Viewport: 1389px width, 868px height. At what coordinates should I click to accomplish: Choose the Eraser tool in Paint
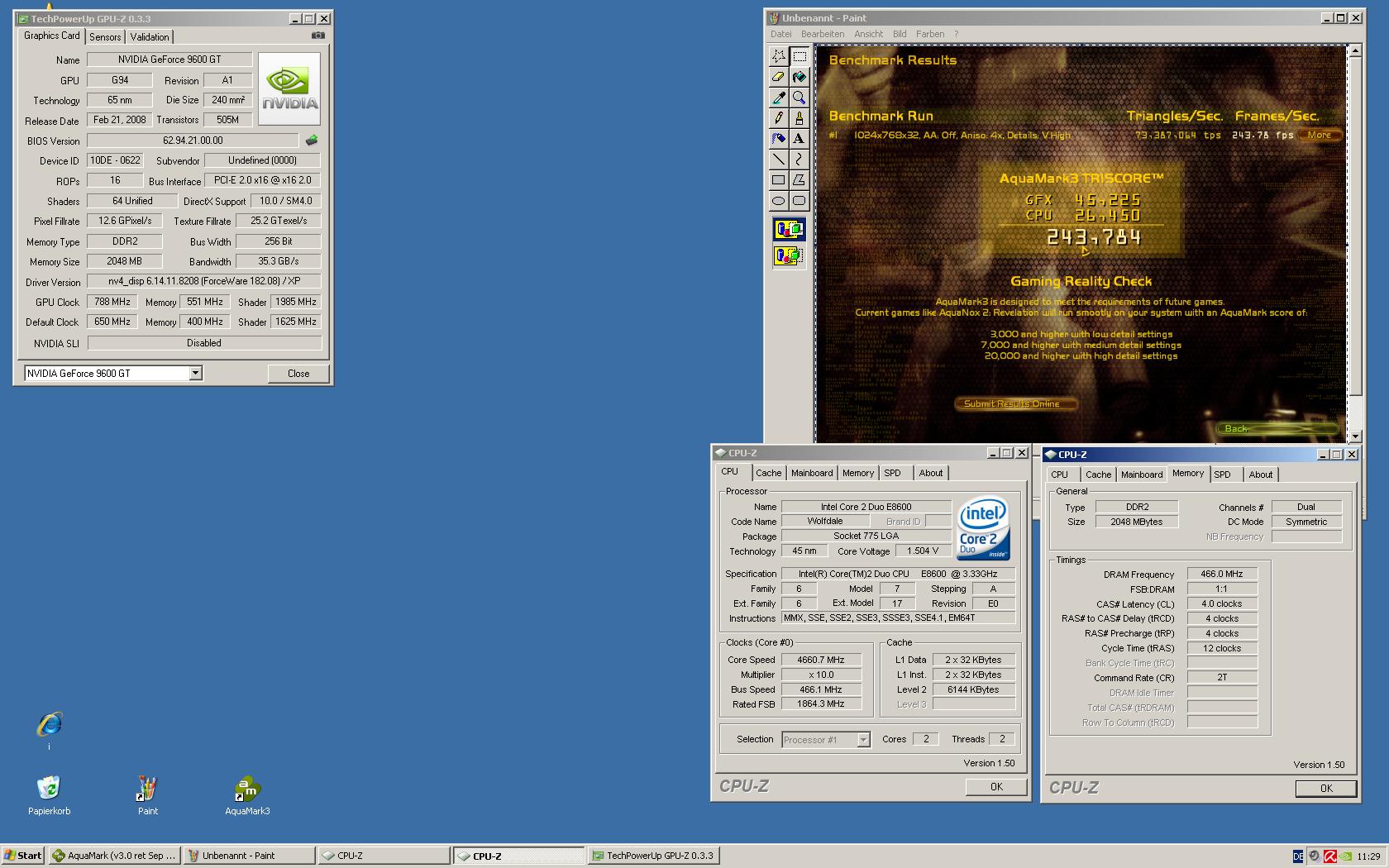[779, 77]
